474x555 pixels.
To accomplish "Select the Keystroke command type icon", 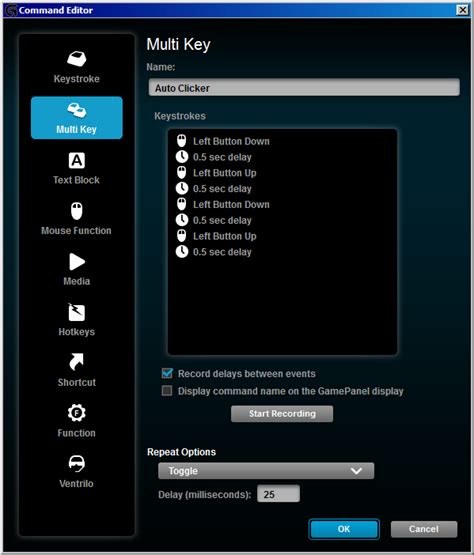I will point(76,59).
